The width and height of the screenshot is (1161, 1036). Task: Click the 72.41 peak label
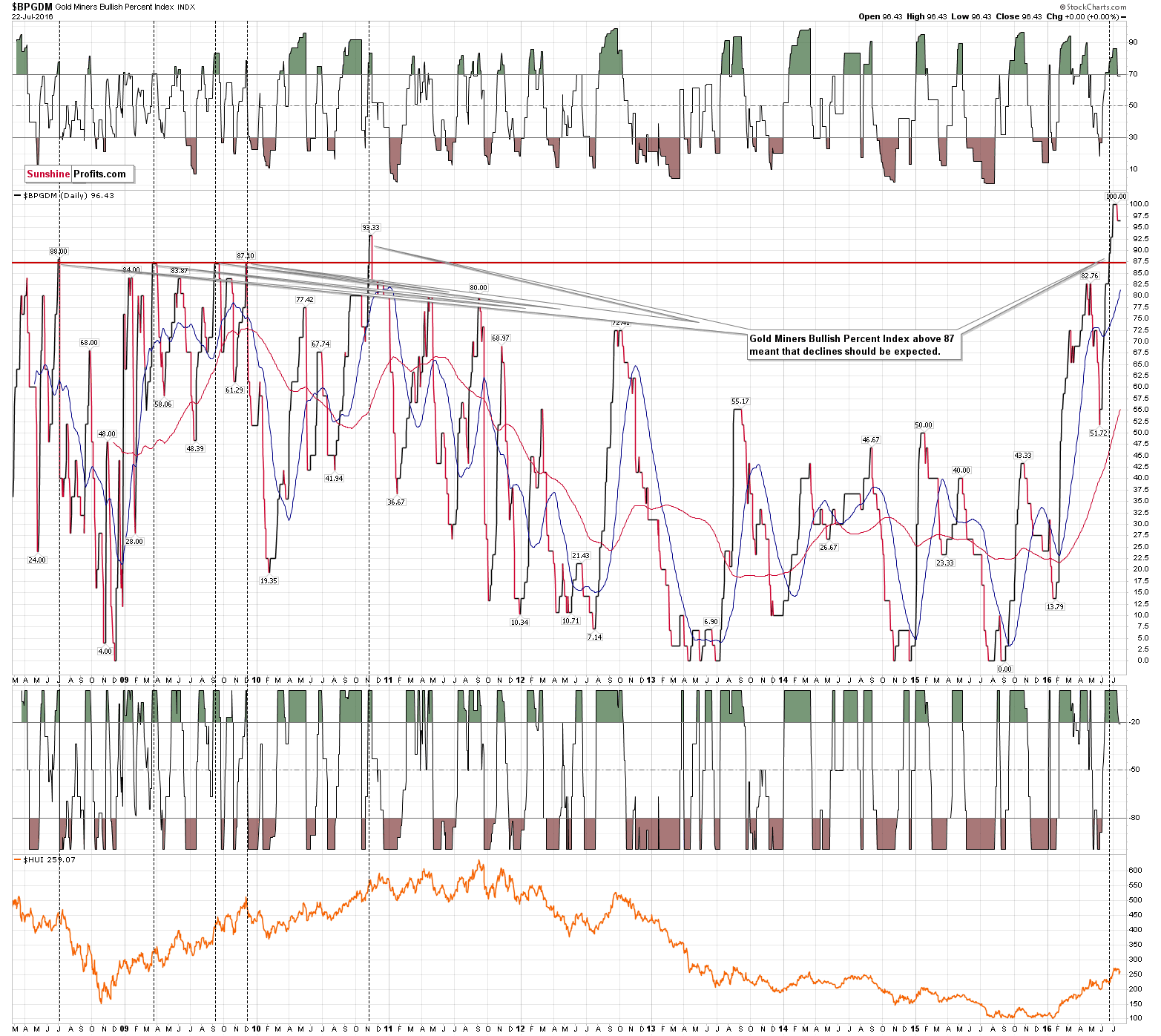[x=620, y=324]
